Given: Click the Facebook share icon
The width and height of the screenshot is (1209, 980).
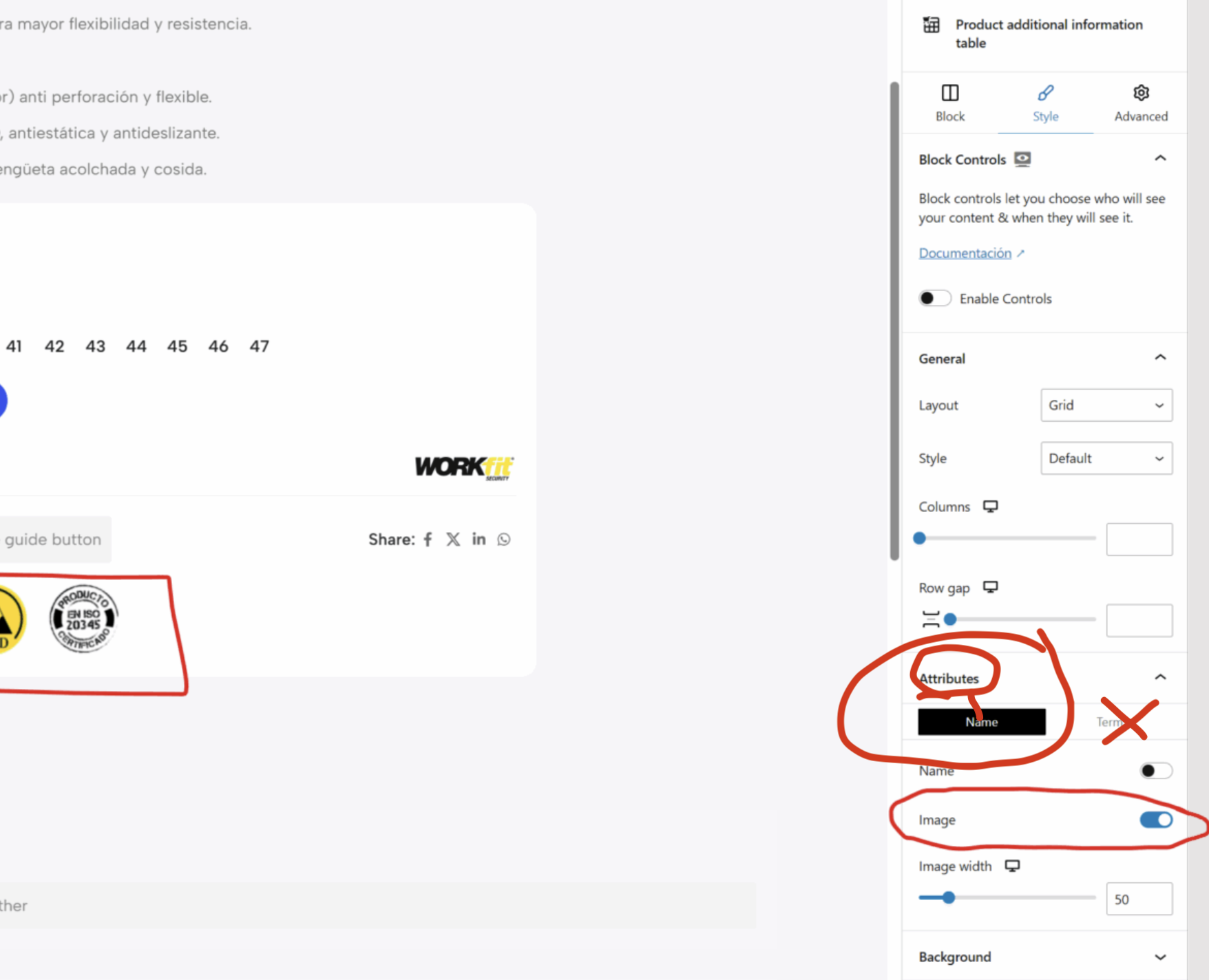Looking at the screenshot, I should pos(428,540).
